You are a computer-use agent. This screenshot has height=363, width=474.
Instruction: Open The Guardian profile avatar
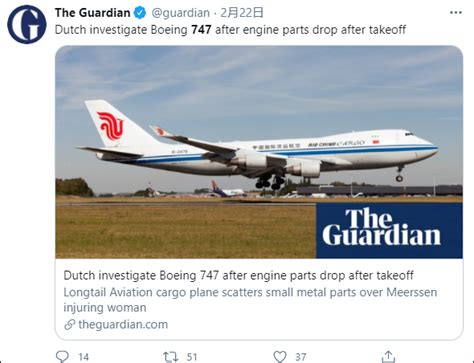click(x=27, y=25)
